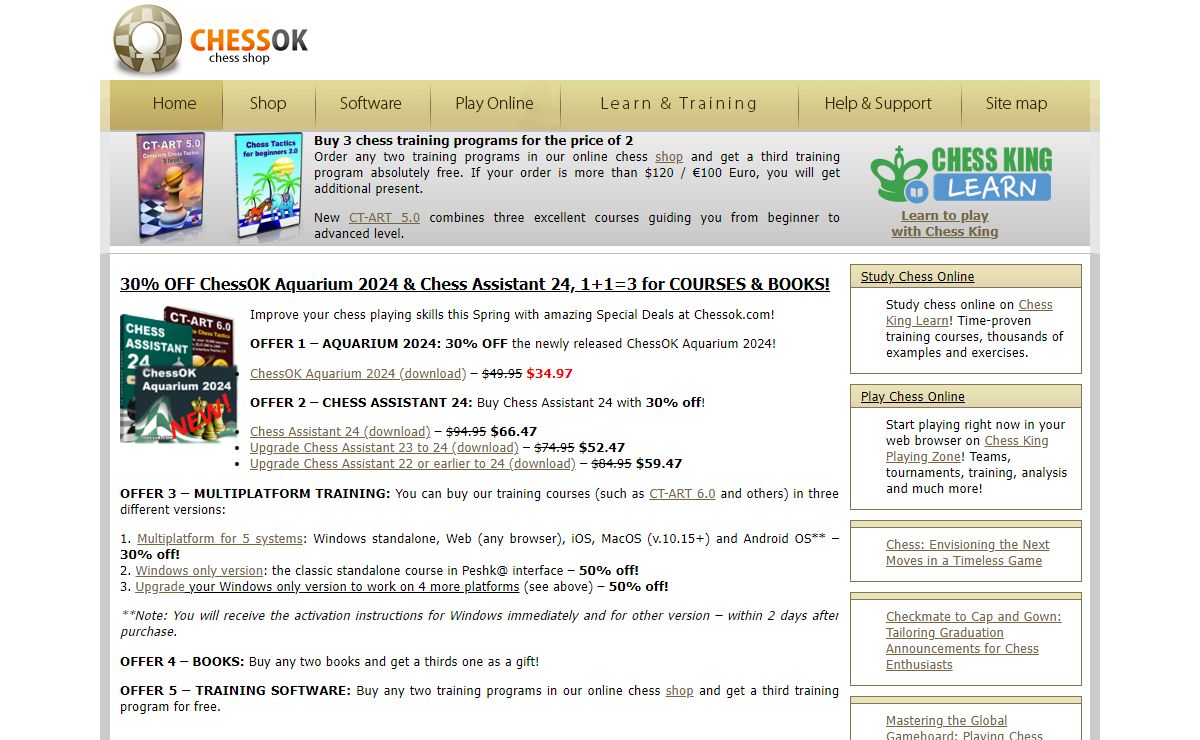Click the Chess Assistant and Aquarium 2024 product image
Screen dimensions: 1200x740
178,374
